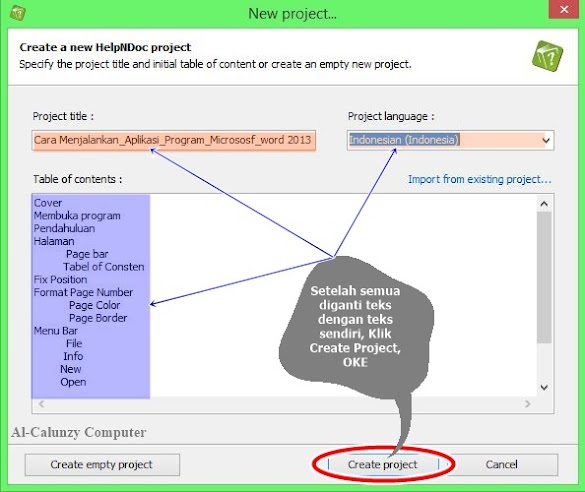Click the 'Page Border' sub-entry
The height and width of the screenshot is (492, 585).
coord(98,318)
